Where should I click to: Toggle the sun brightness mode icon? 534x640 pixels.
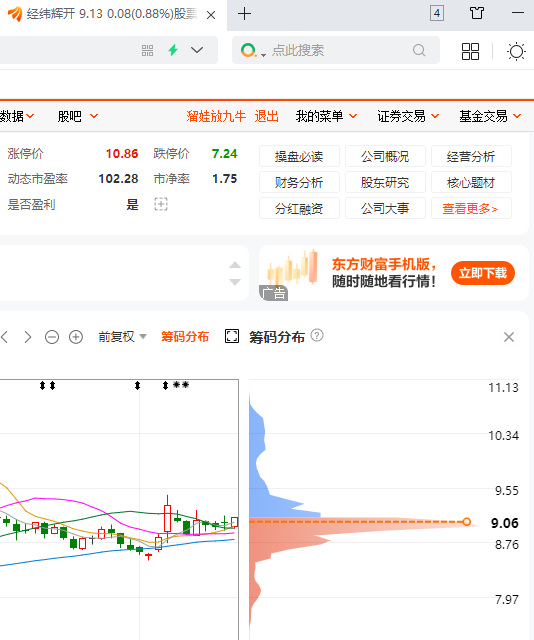(516, 51)
